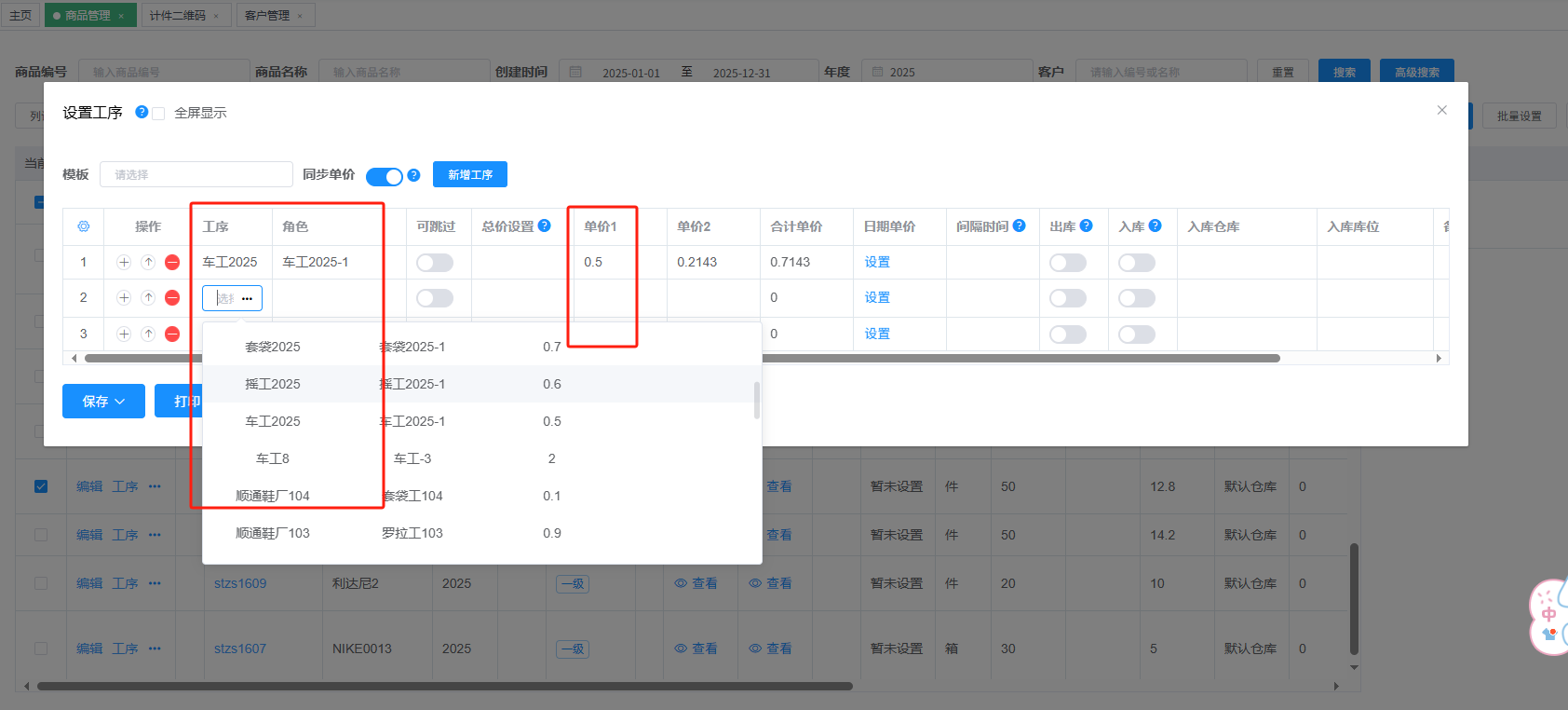Image resolution: width=1568 pixels, height=710 pixels.
Task: Delete process row 3 with red minus
Action: tap(172, 334)
